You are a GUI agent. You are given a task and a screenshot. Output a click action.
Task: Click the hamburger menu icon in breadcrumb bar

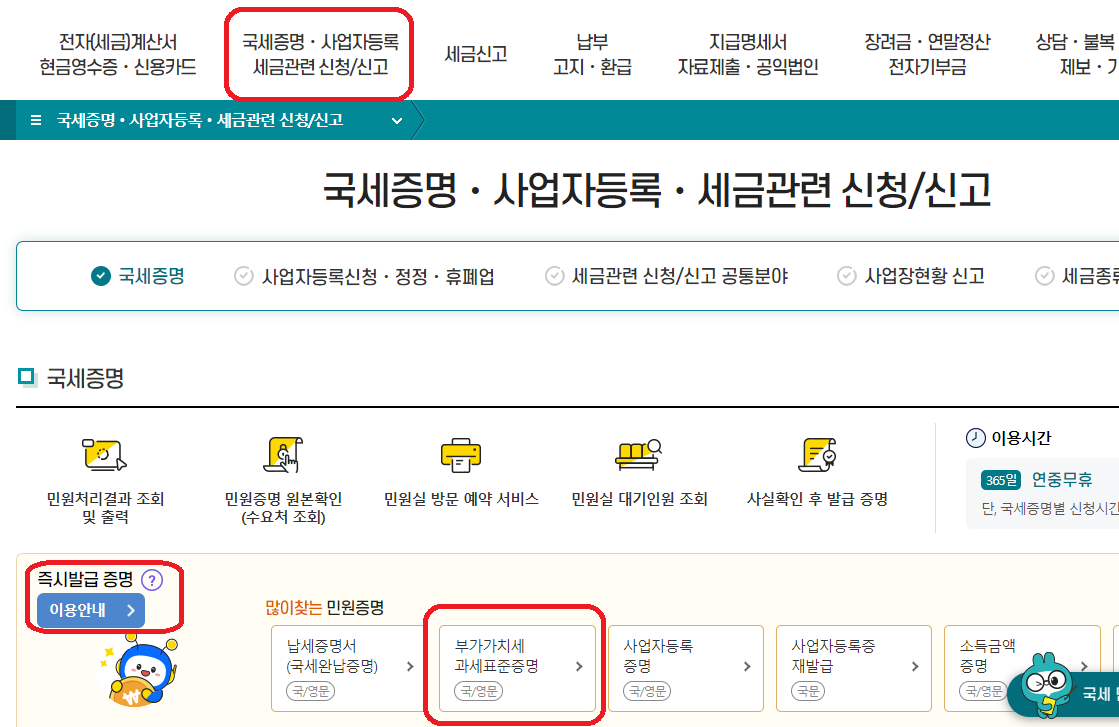37,120
